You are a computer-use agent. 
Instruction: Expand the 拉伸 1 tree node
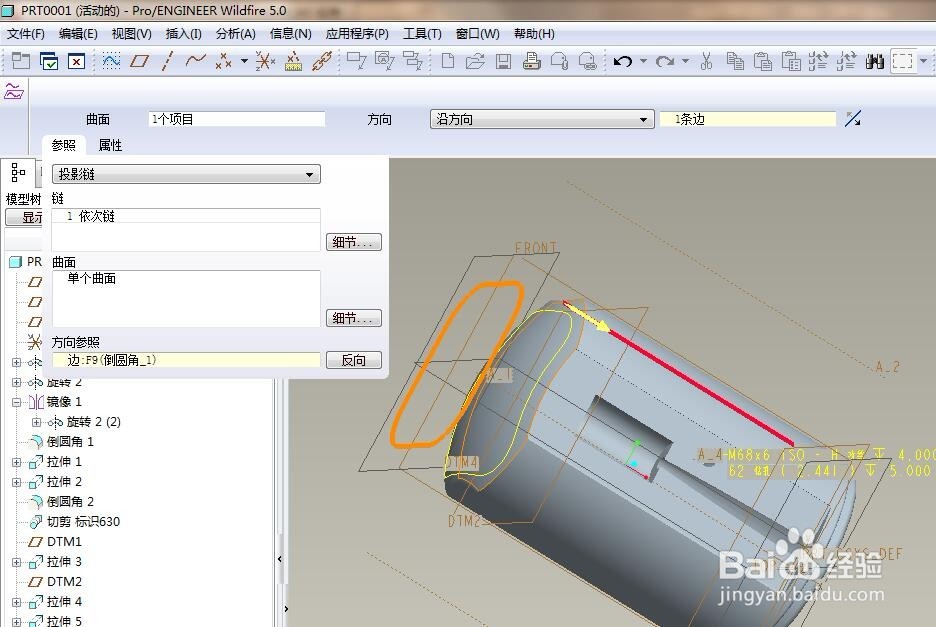(17, 462)
